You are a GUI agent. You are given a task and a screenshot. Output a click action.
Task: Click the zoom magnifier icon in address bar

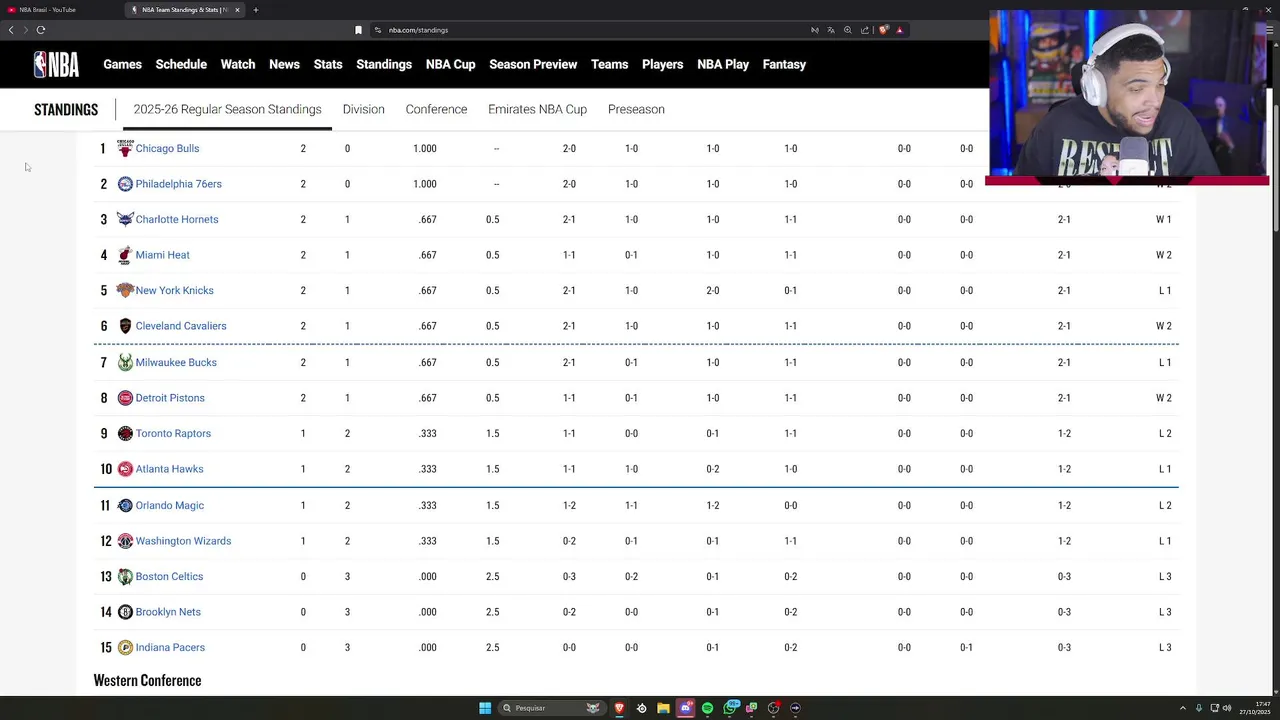(x=848, y=30)
